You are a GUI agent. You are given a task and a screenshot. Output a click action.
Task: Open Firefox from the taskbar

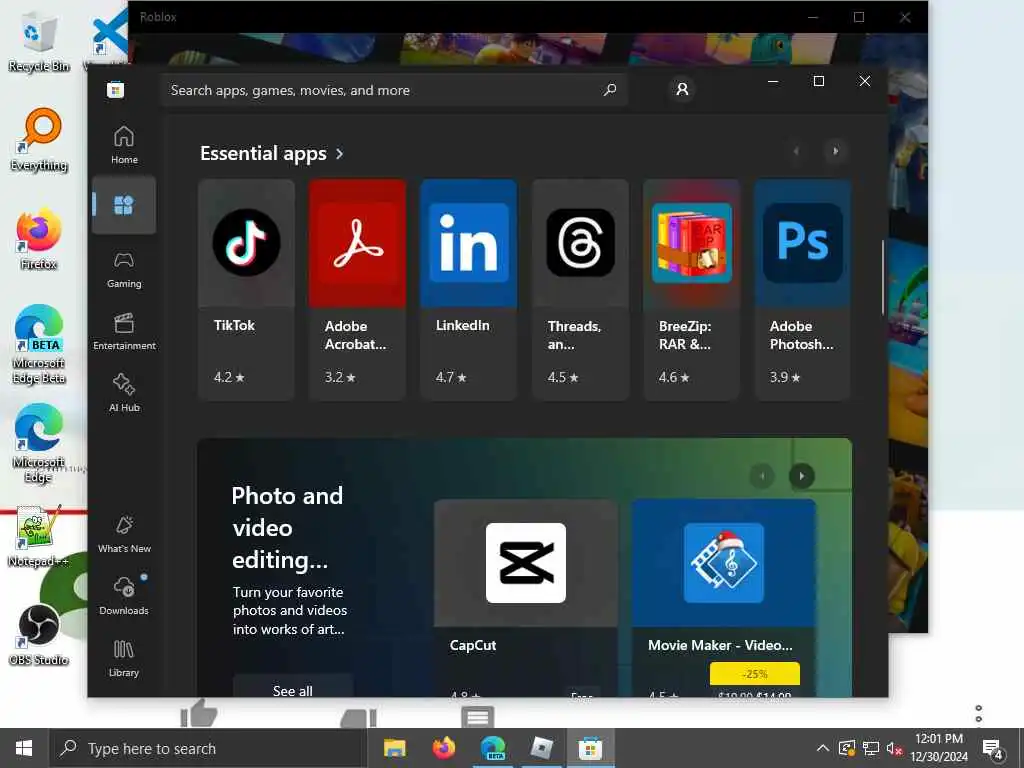click(x=444, y=748)
